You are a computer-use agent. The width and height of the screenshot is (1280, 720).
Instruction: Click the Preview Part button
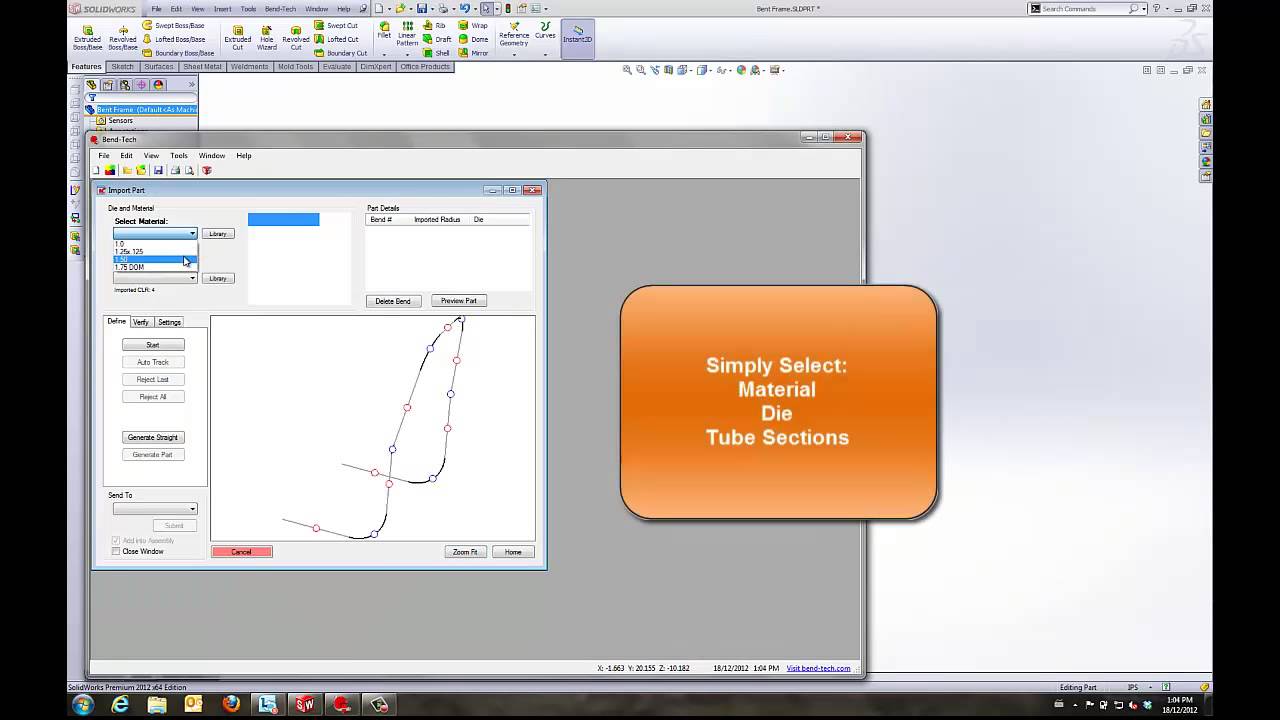(x=459, y=301)
